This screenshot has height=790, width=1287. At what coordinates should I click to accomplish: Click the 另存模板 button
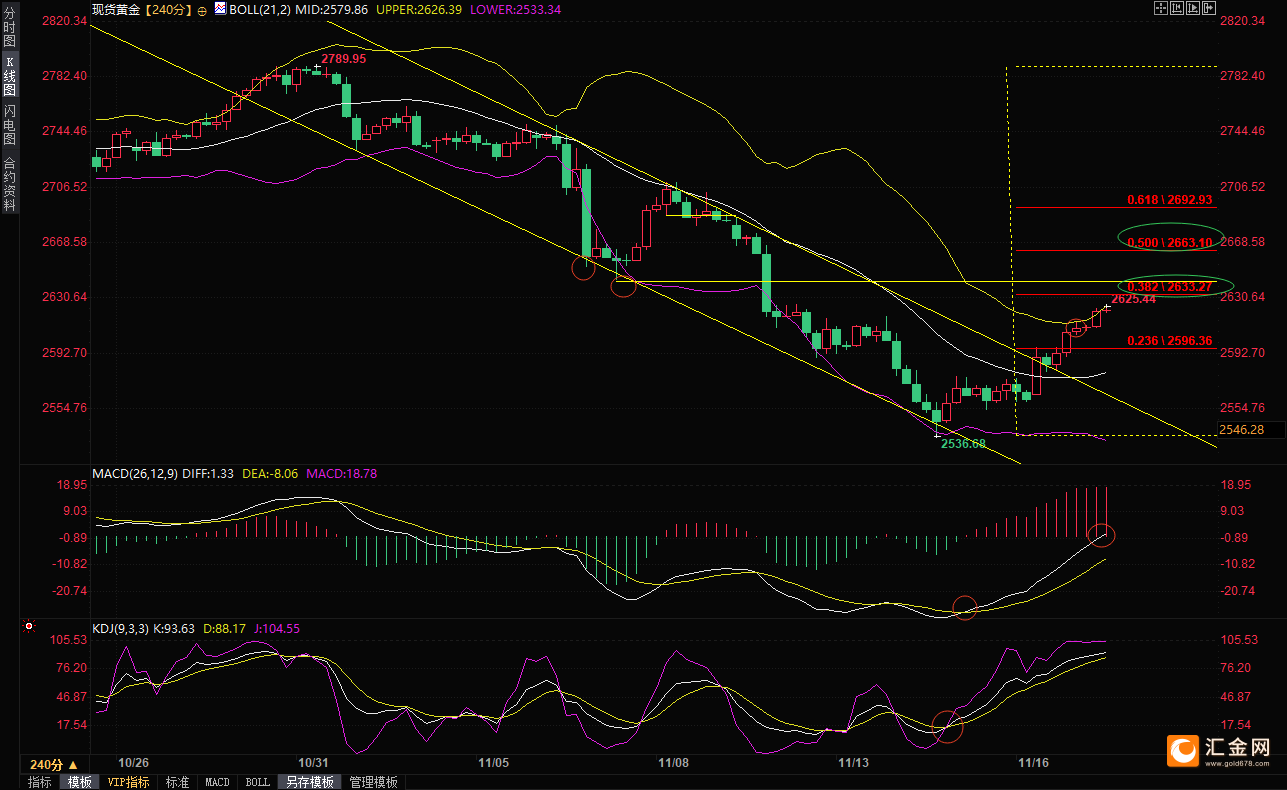point(309,782)
